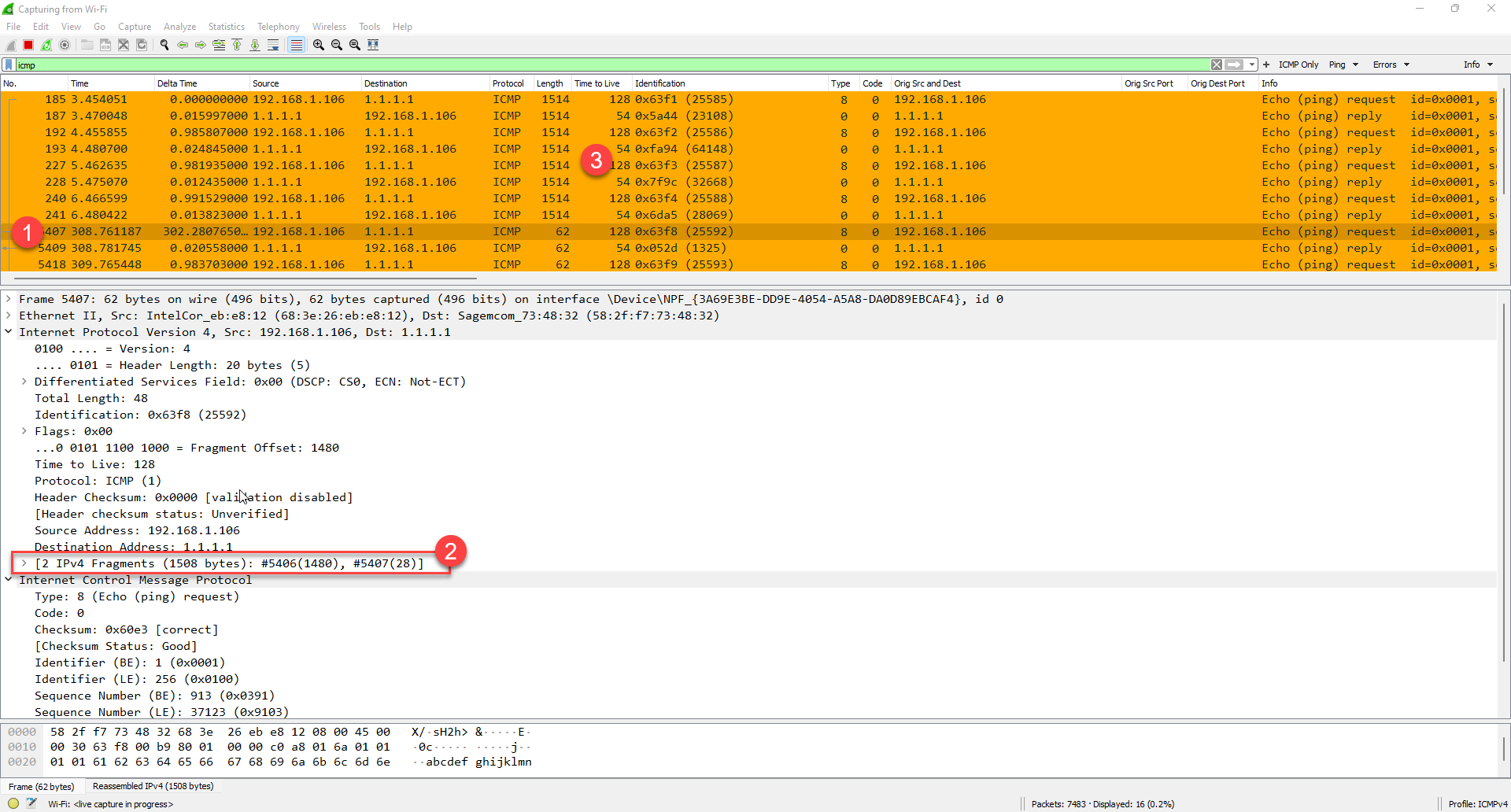Image resolution: width=1511 pixels, height=812 pixels.
Task: Go to the first packet
Action: pos(237,45)
